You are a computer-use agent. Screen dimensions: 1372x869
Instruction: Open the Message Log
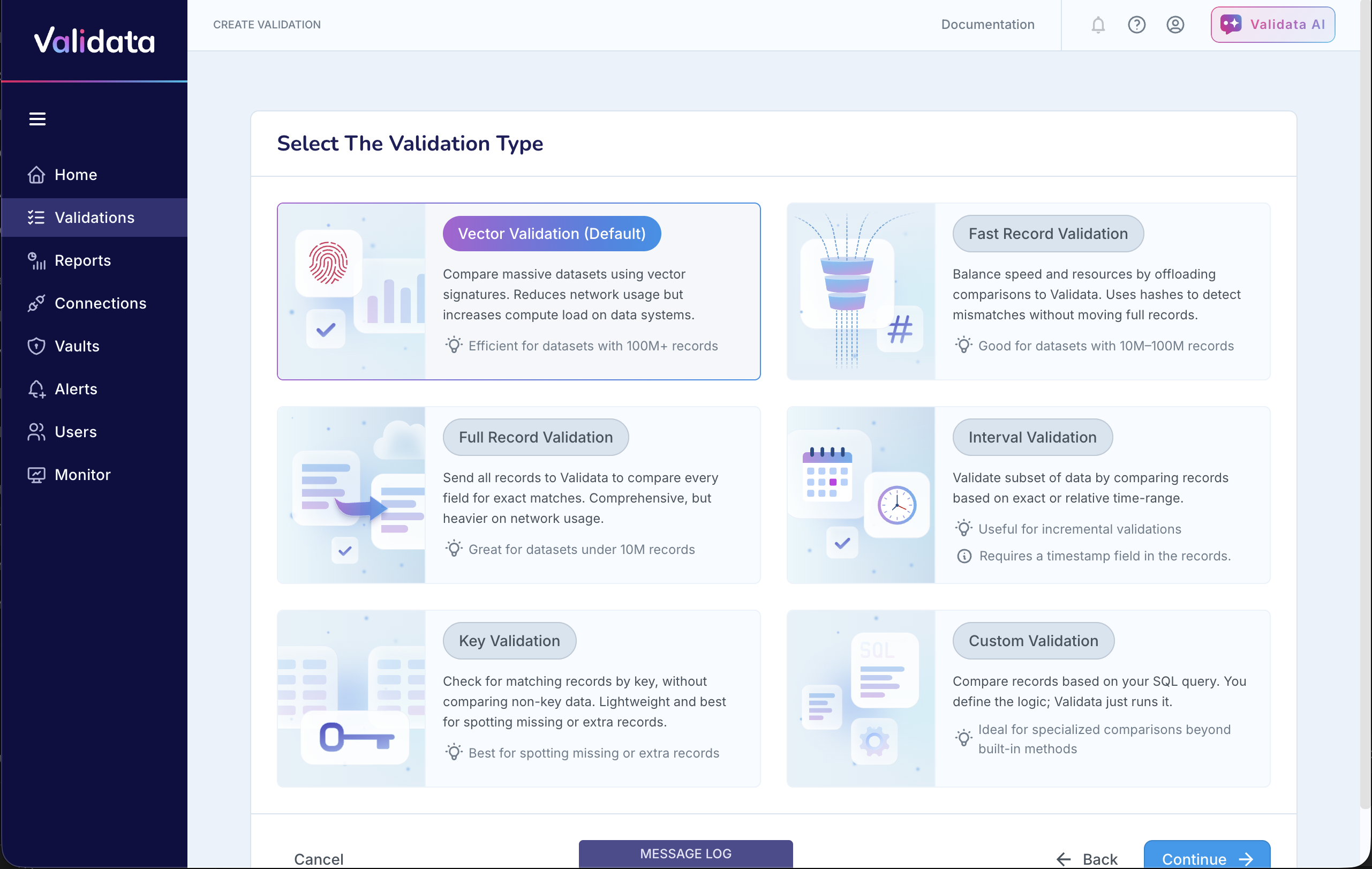point(685,853)
